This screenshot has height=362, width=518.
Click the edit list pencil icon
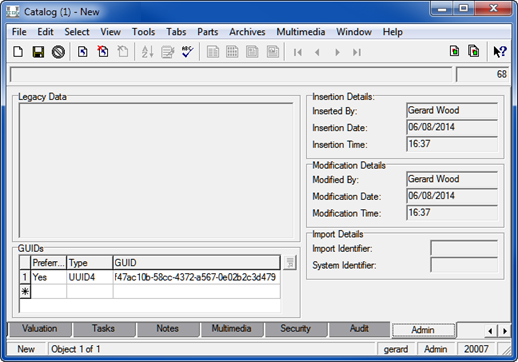(168, 52)
